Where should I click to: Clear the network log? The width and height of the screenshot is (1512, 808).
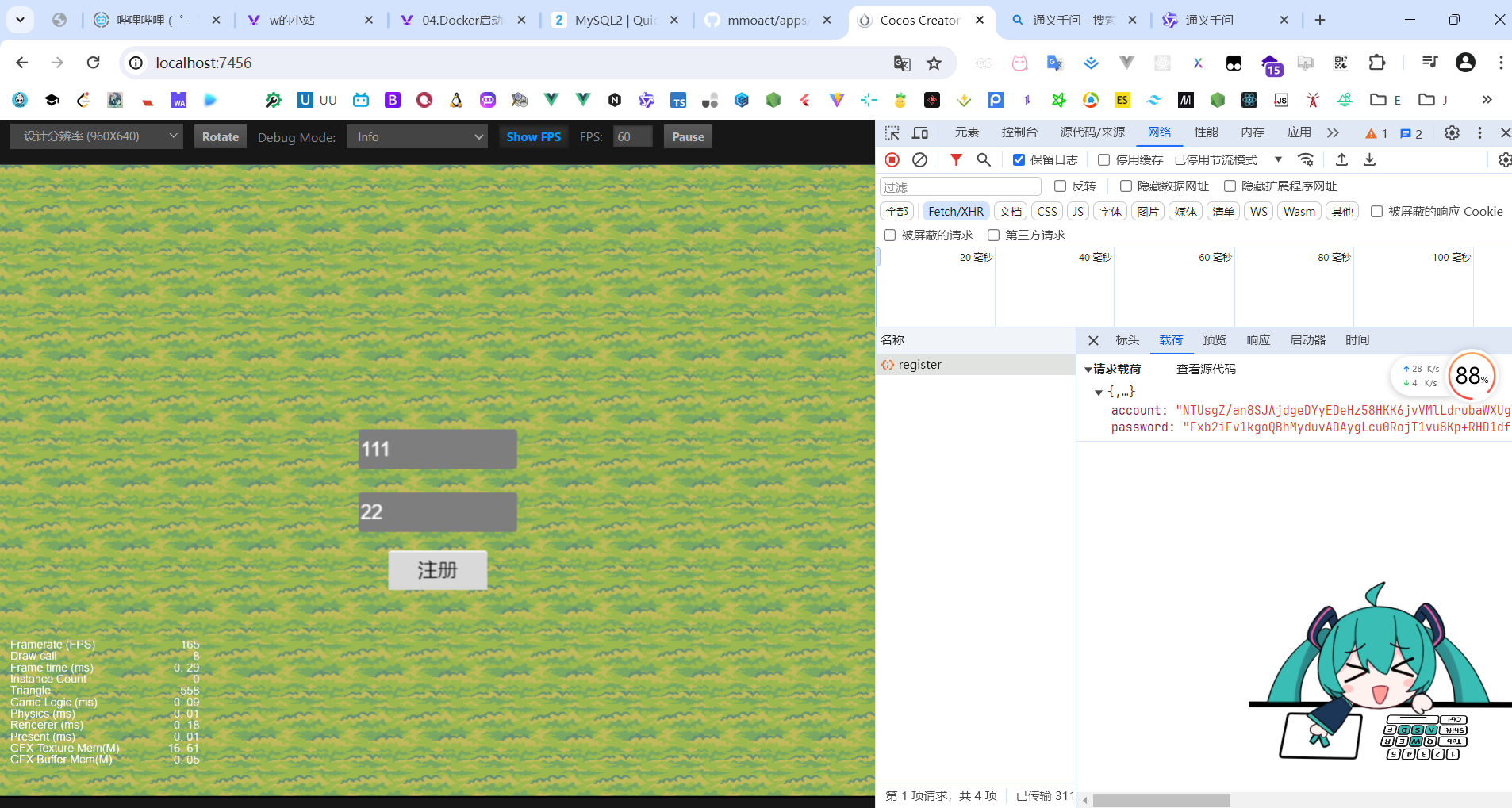[x=919, y=160]
